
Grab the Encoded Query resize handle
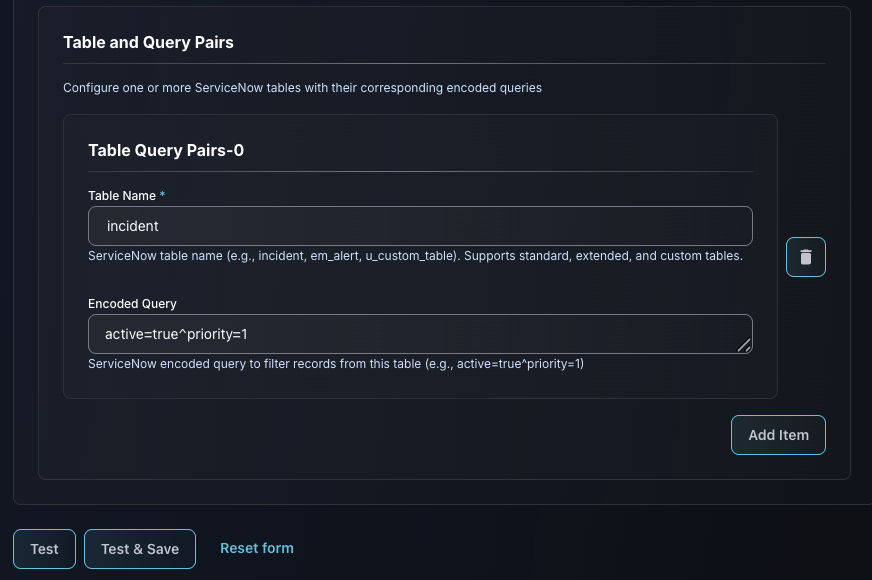point(743,345)
